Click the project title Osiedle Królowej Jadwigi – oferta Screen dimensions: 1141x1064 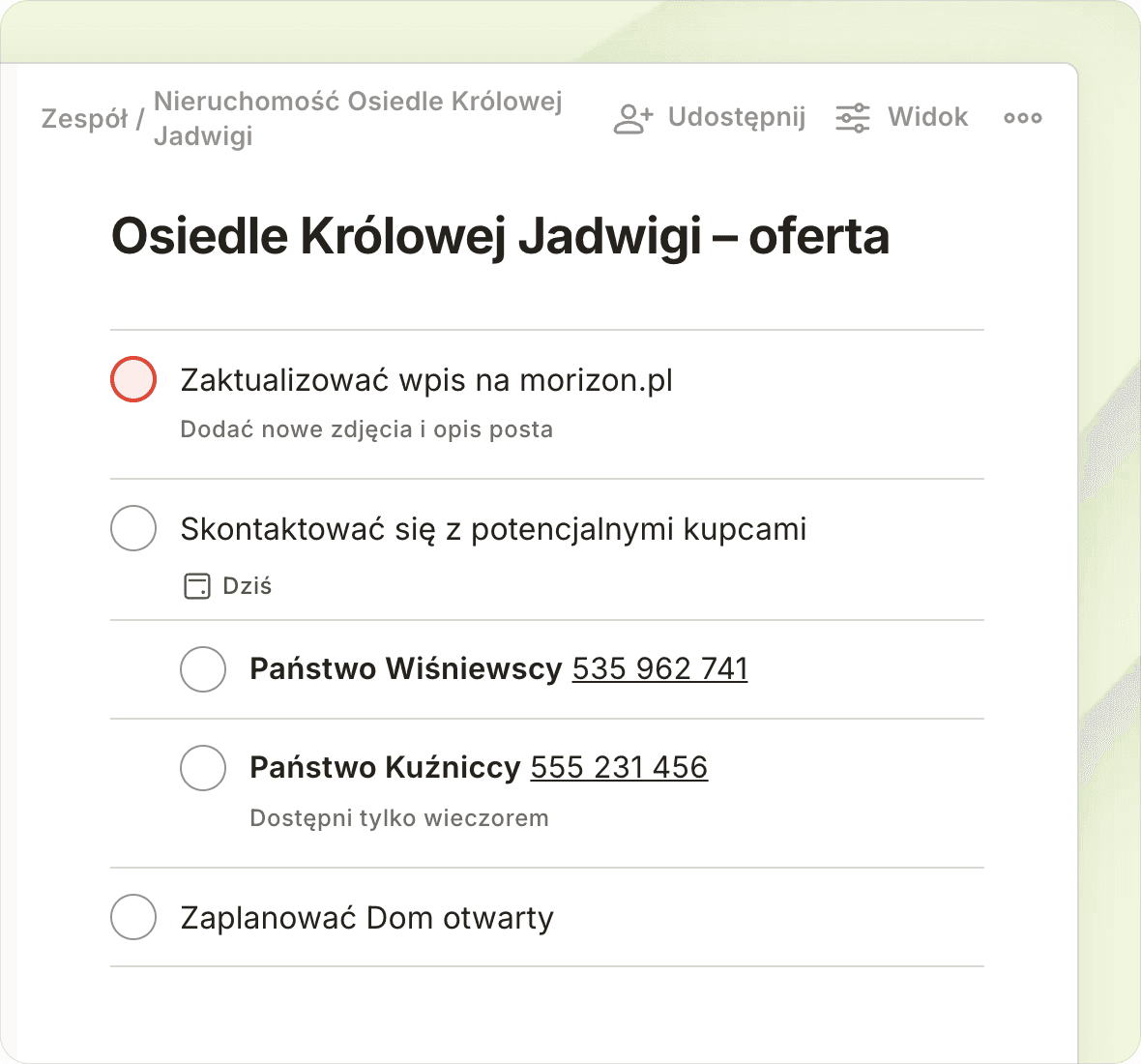(500, 236)
